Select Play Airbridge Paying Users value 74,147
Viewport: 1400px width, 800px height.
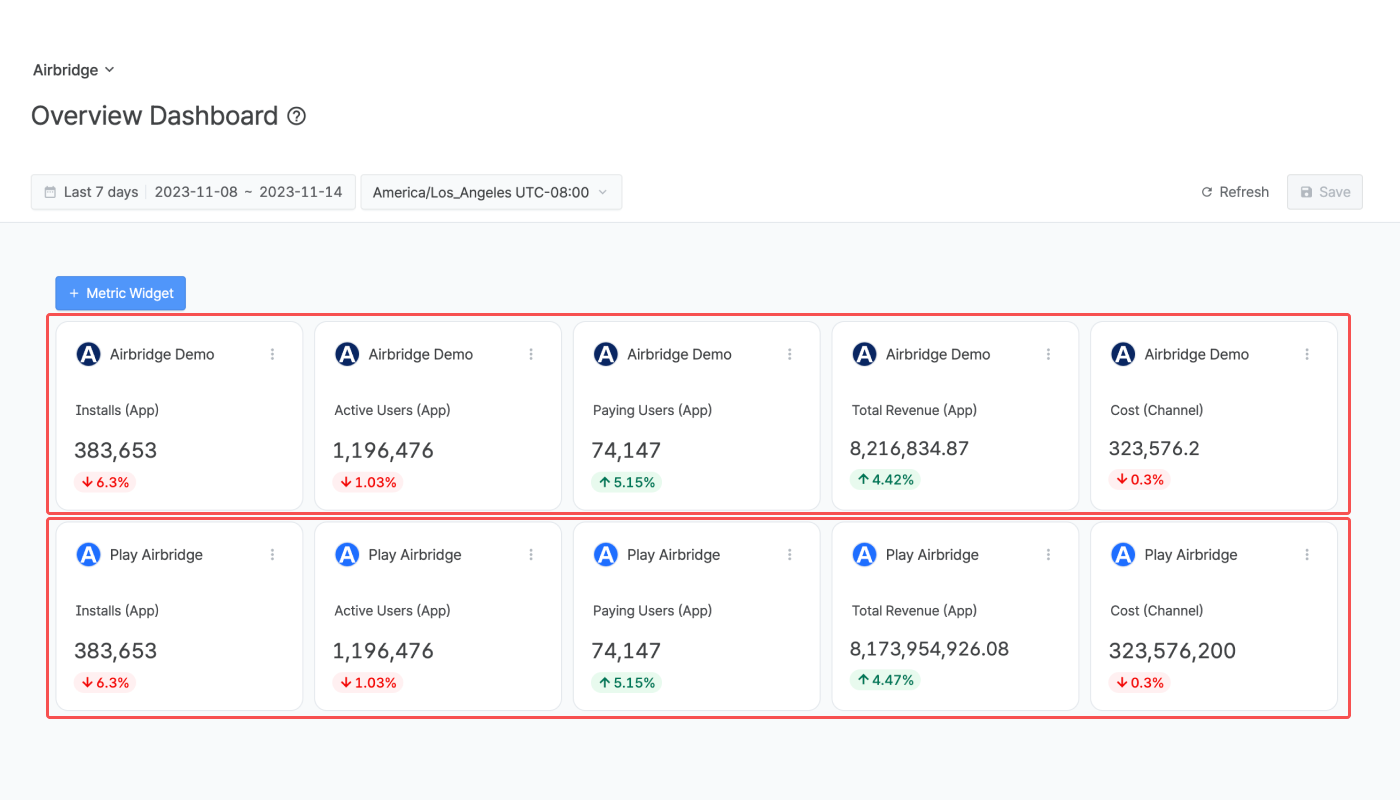click(626, 651)
